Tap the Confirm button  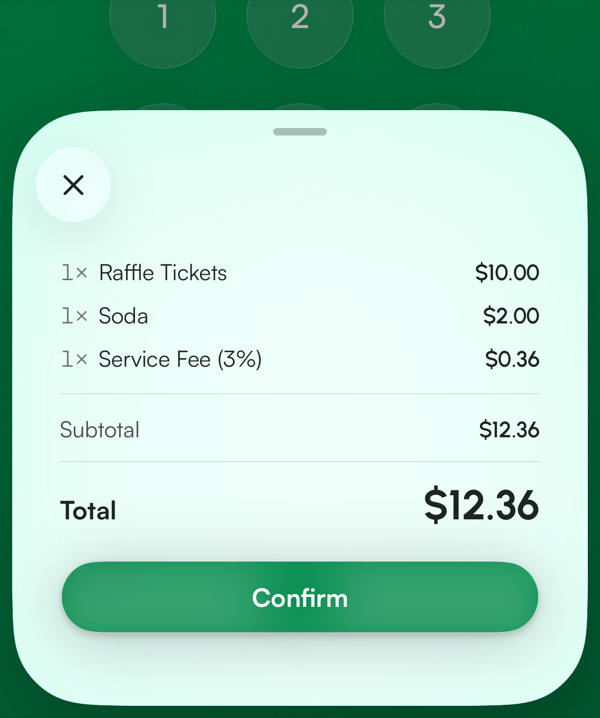coord(300,597)
